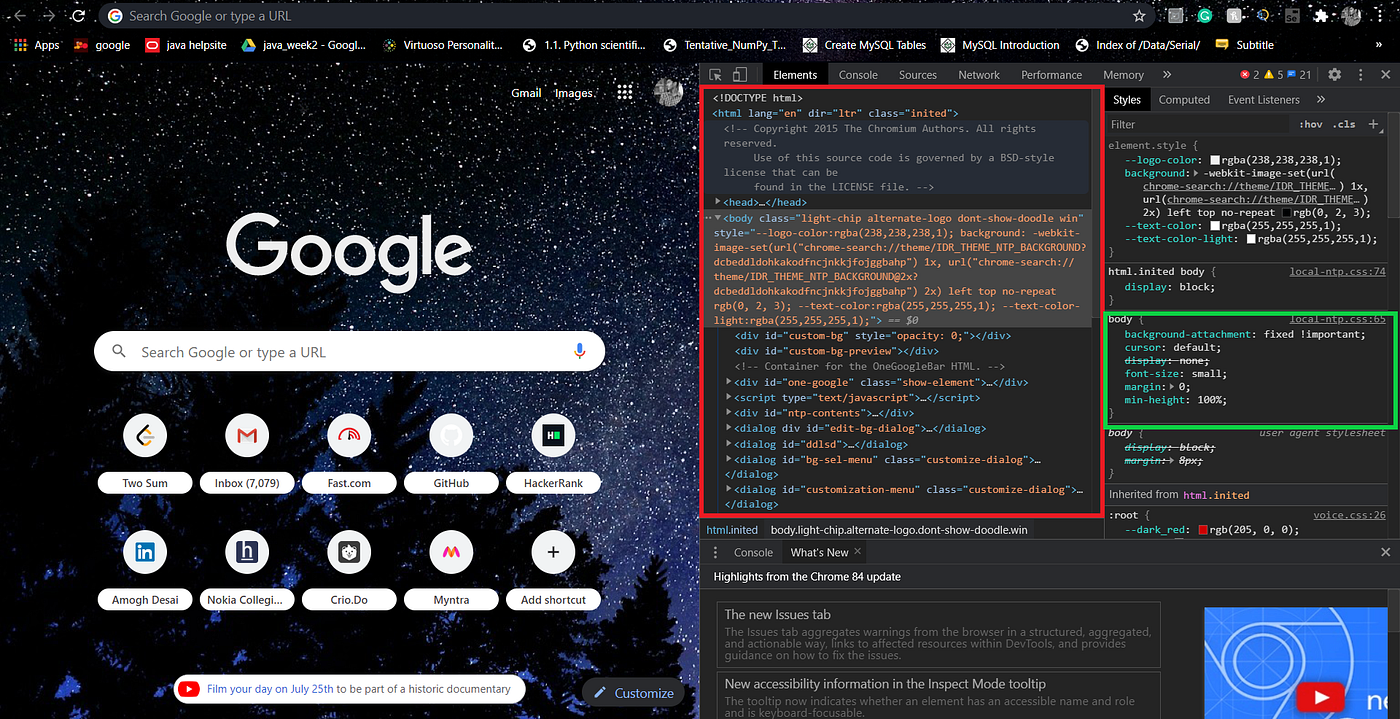Image resolution: width=1400 pixels, height=719 pixels.
Task: Click the --logo-color swatch
Action: 1215,160
